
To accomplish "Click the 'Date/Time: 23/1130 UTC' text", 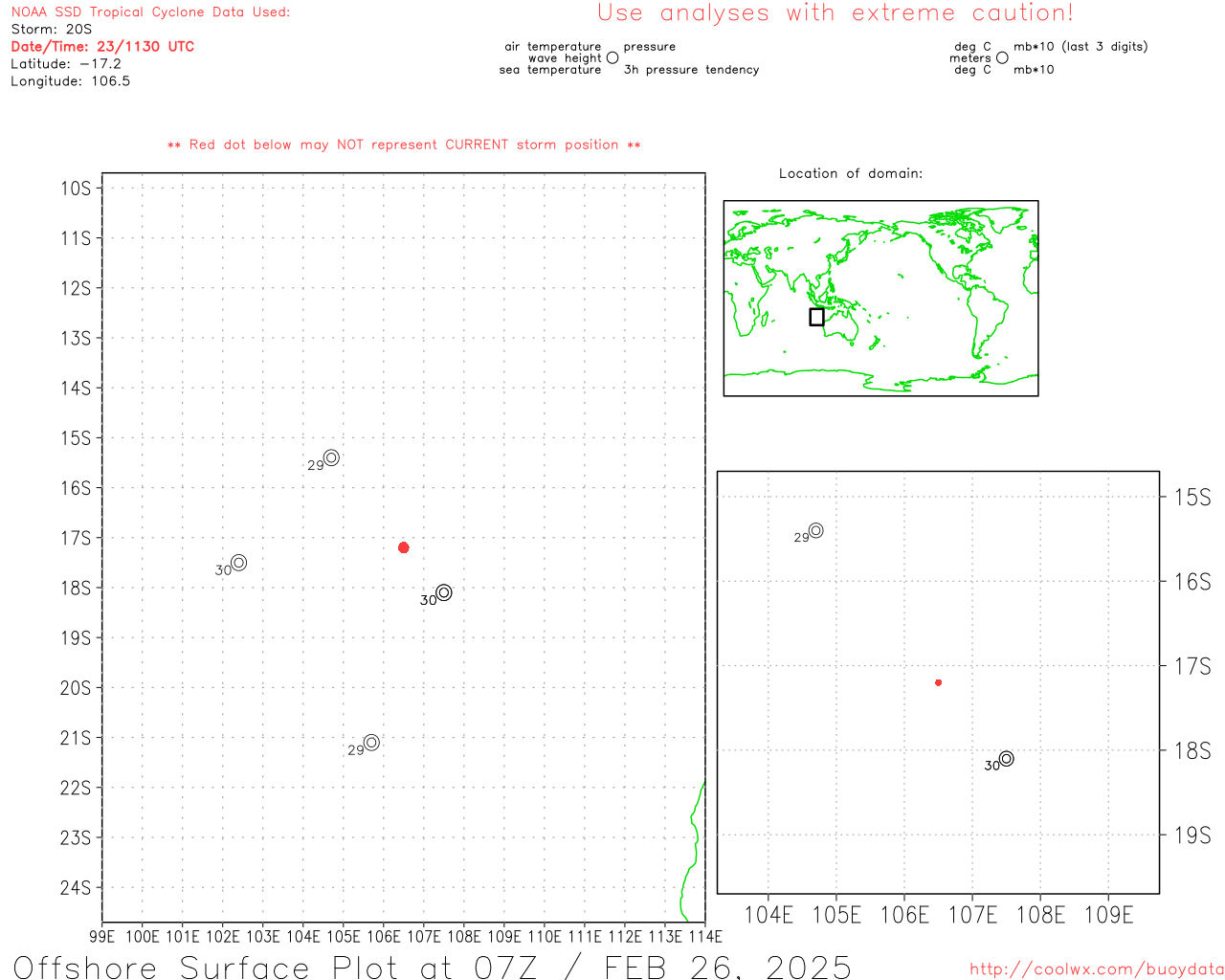I will [x=102, y=47].
